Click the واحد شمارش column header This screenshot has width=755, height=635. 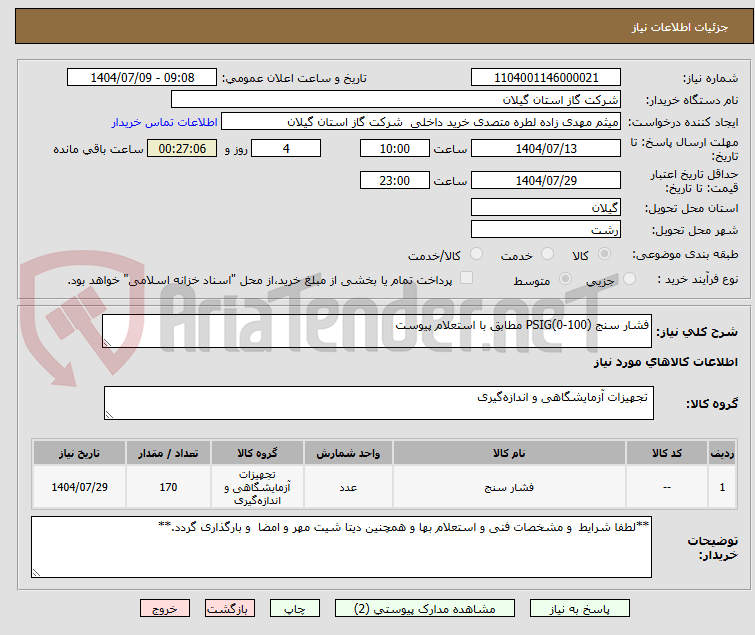348,453
